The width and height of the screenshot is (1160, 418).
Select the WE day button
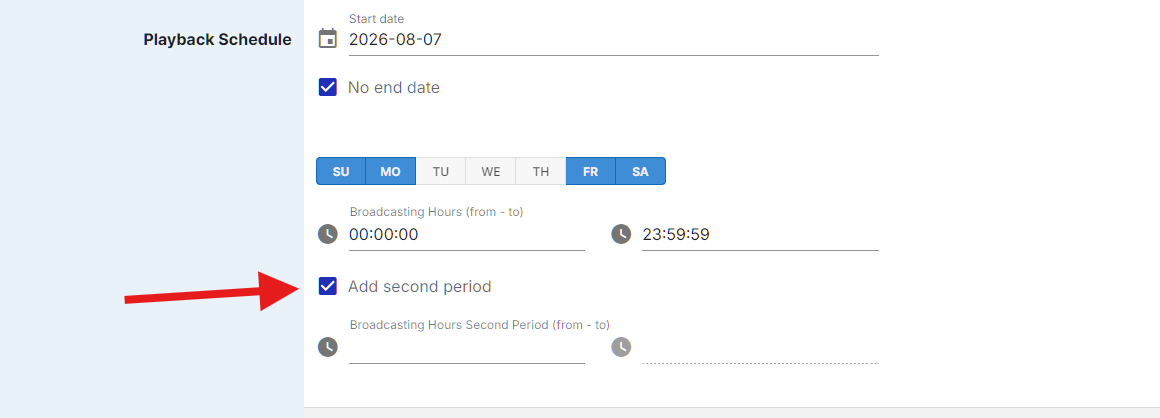(490, 171)
